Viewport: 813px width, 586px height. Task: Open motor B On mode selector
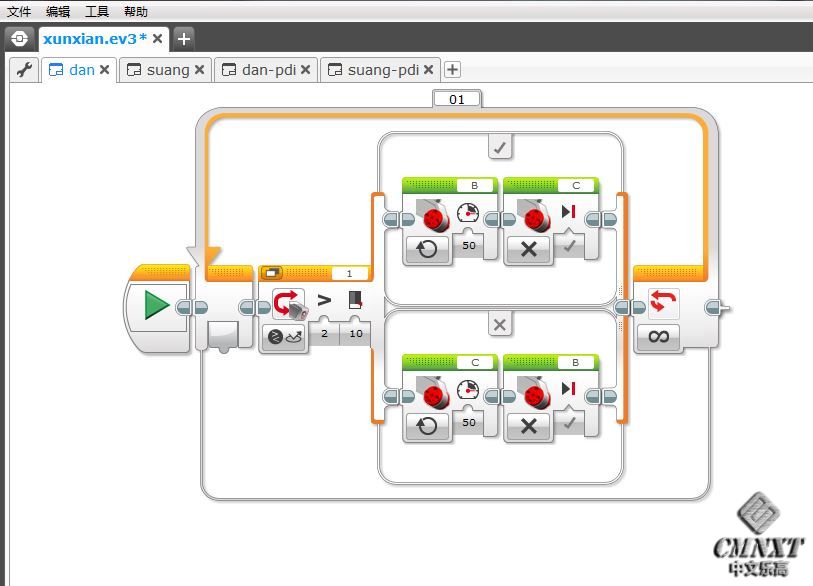[427, 249]
